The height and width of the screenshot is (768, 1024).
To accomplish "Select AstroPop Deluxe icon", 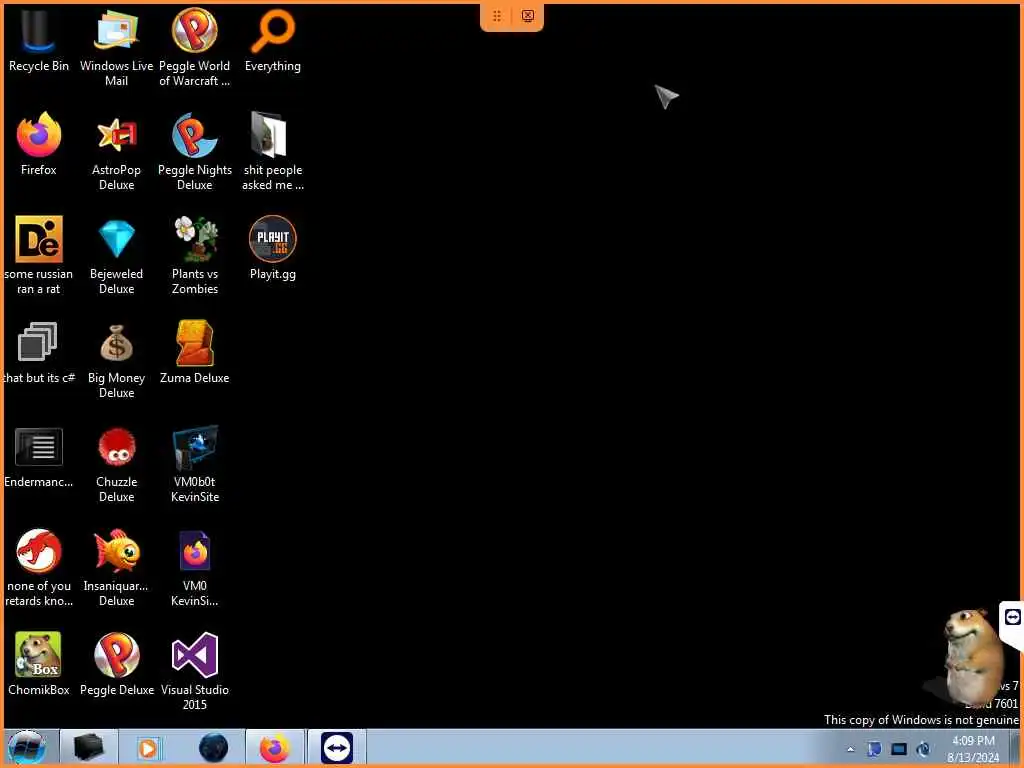I will (x=116, y=152).
